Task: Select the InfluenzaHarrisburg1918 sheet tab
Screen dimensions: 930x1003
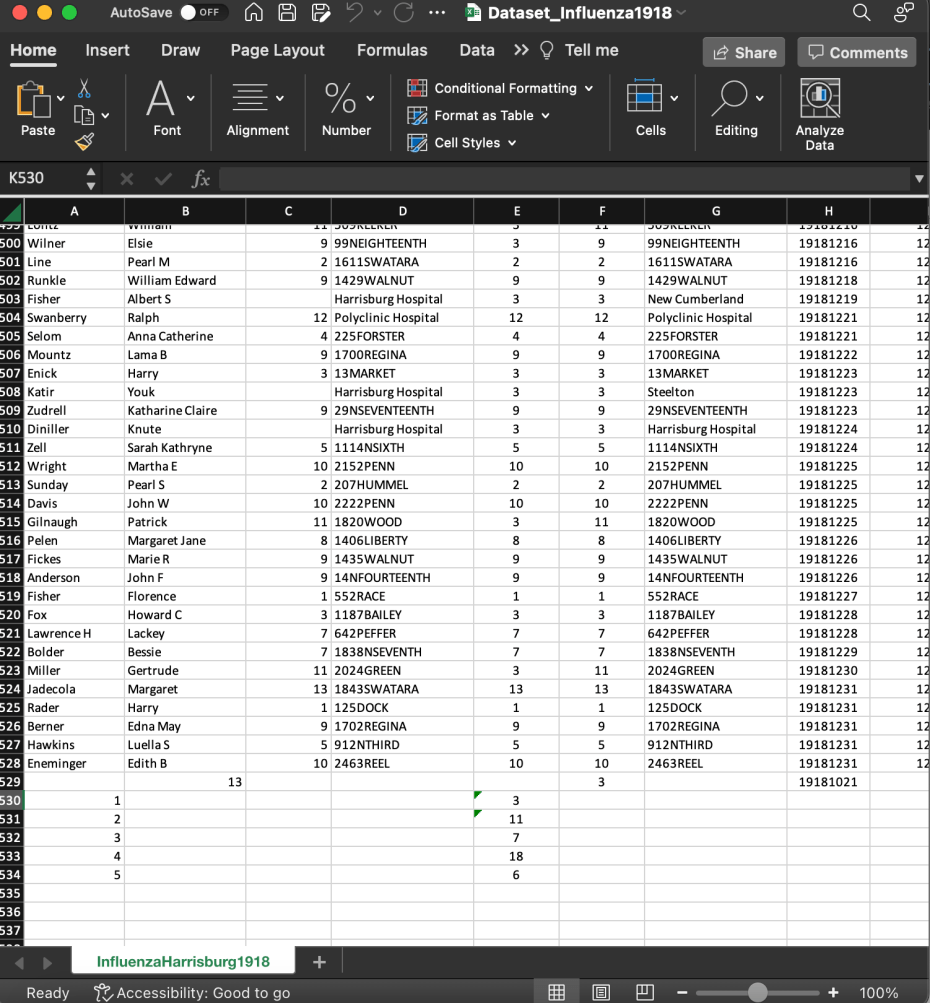Action: click(x=183, y=961)
